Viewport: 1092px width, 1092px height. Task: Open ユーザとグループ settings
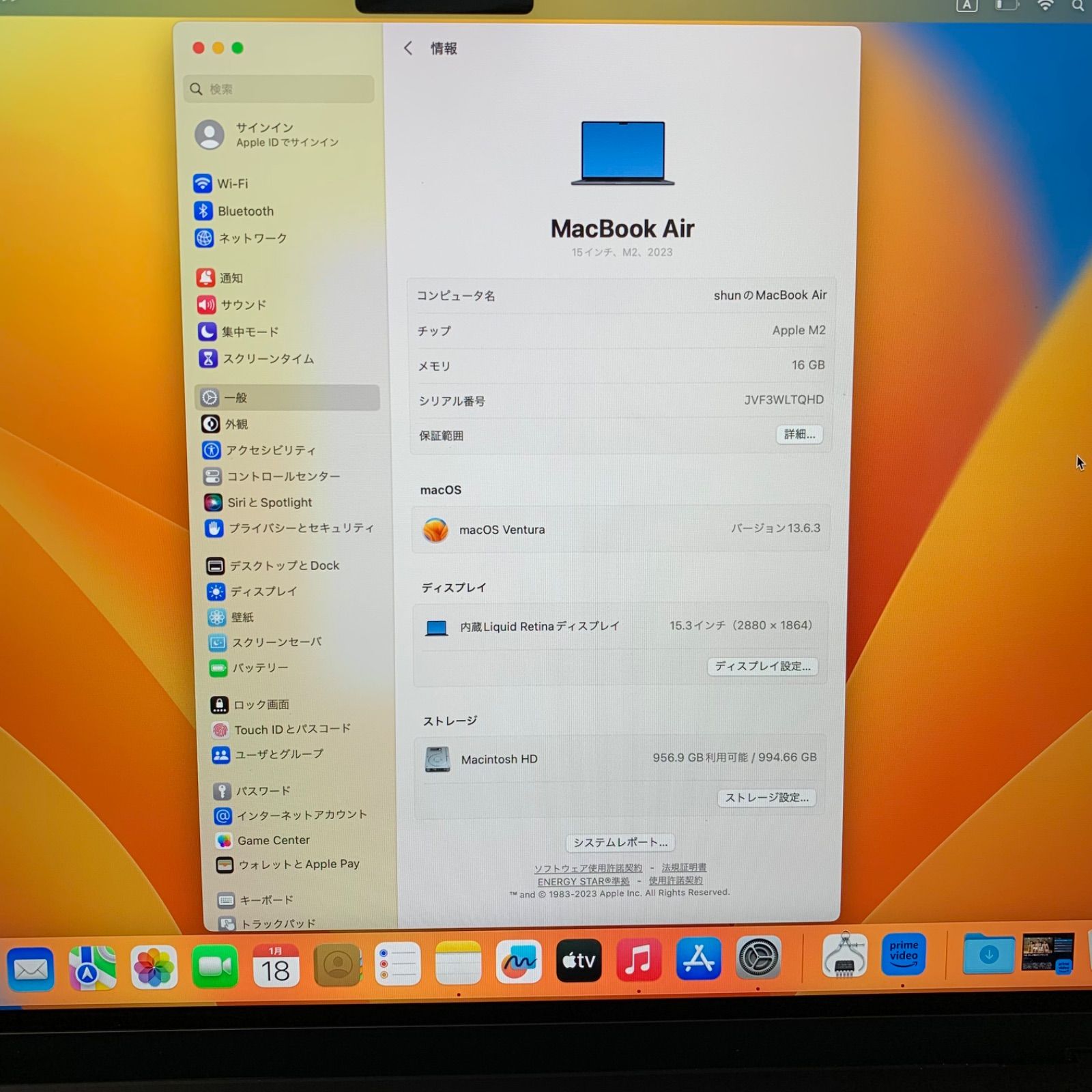tap(268, 754)
